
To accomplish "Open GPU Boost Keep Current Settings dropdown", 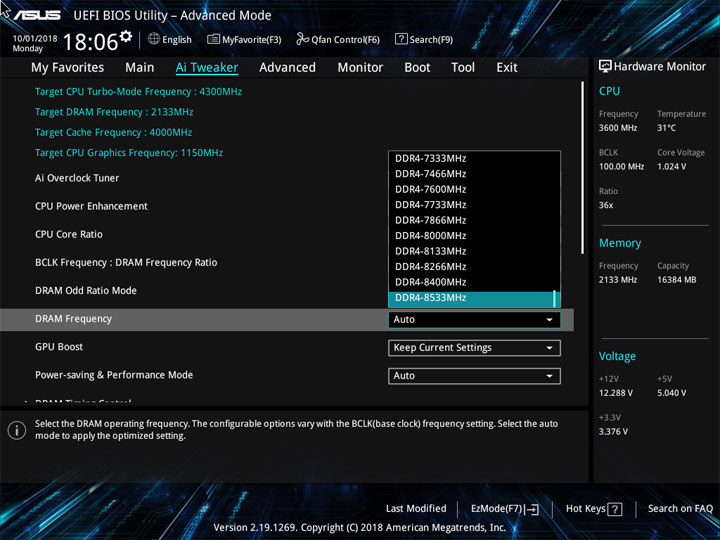I will 474,348.
